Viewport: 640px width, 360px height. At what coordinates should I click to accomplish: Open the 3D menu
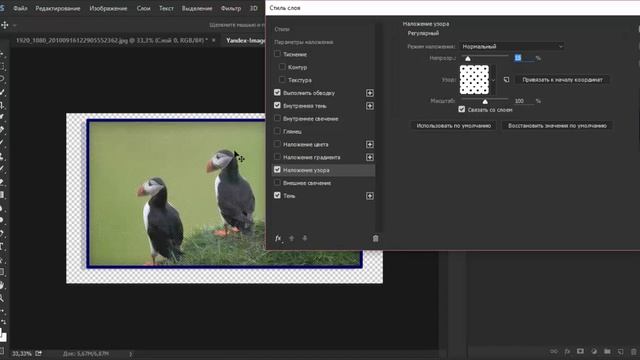coord(253,8)
